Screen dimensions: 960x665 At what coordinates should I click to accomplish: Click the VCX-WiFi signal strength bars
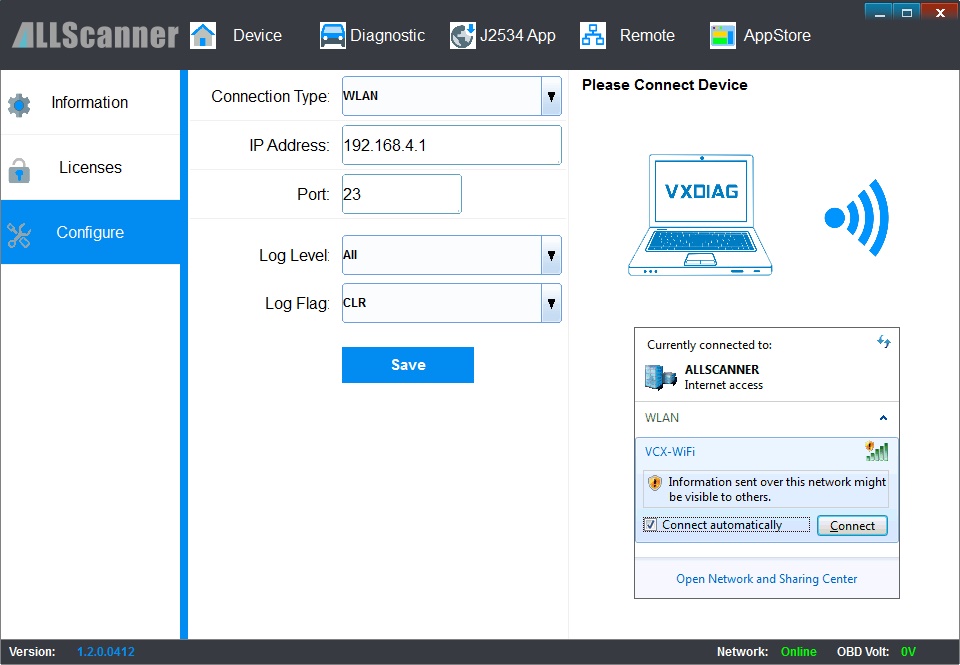tap(877, 451)
